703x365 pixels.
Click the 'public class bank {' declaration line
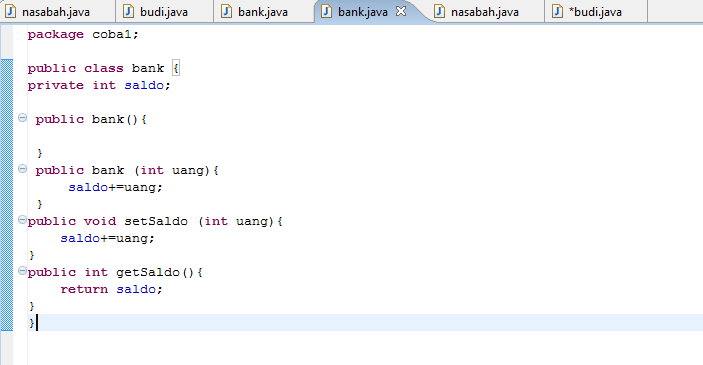coord(104,69)
